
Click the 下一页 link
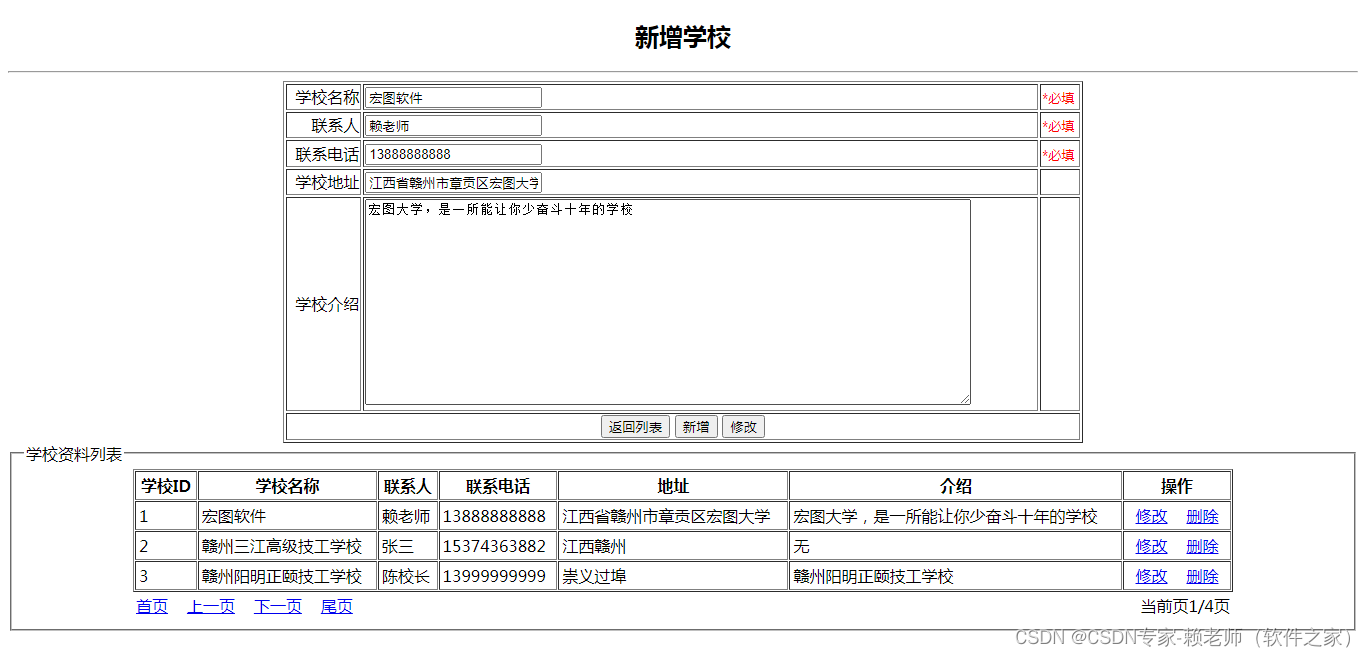click(278, 606)
